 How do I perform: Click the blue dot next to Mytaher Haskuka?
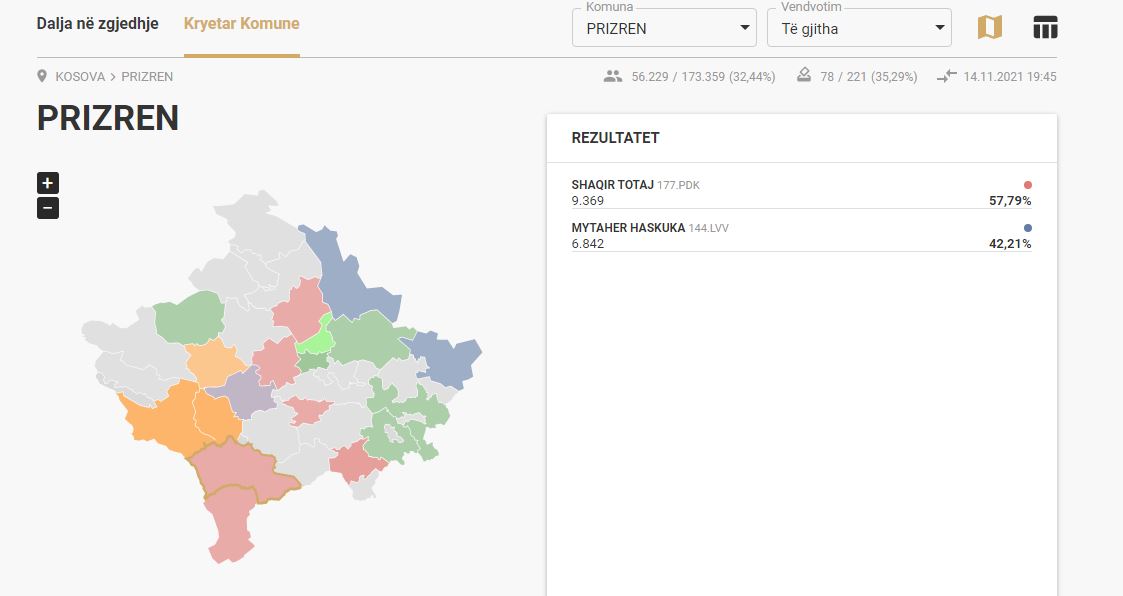[x=1028, y=228]
